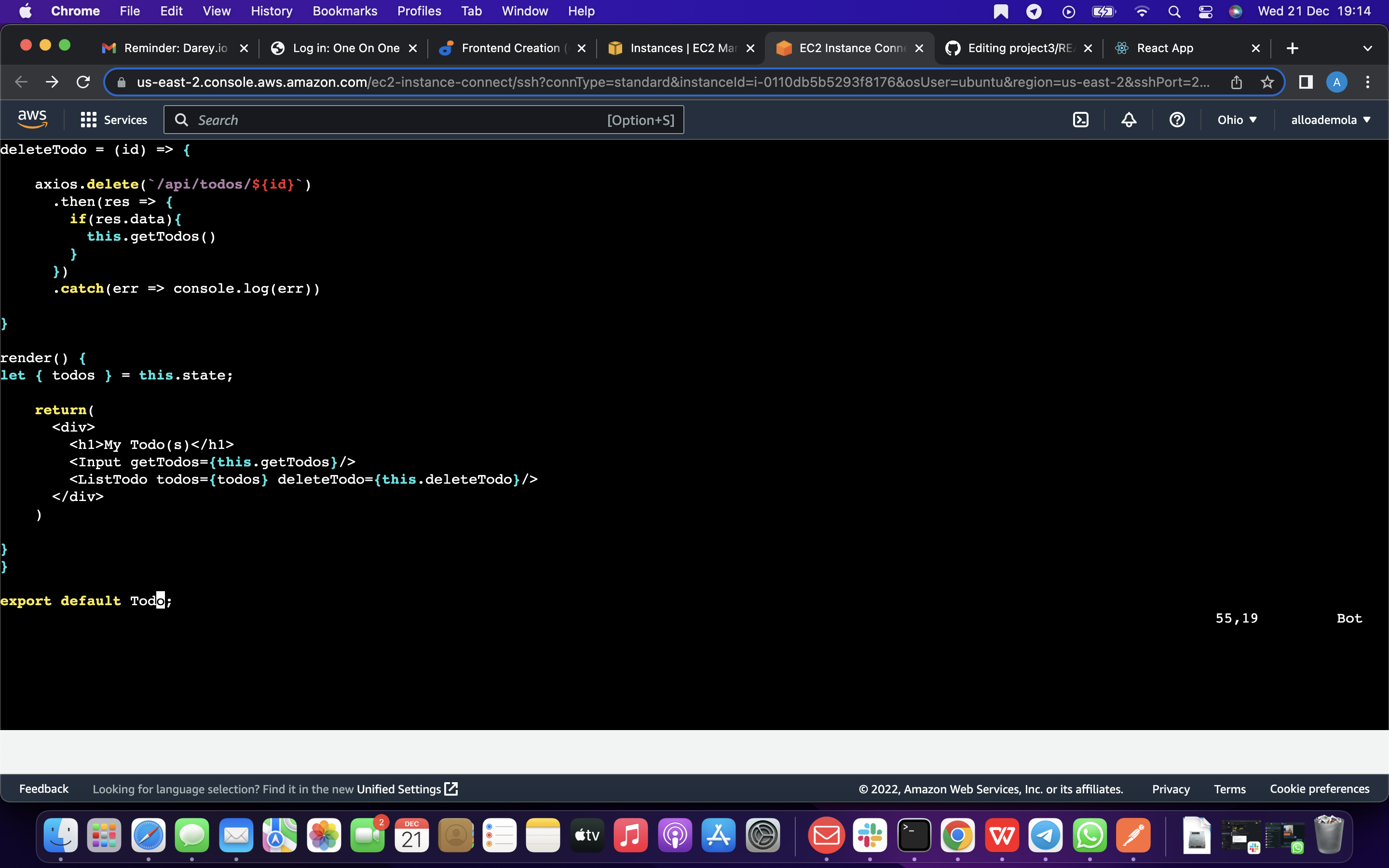
Task: Switch to the React App tab
Action: tap(1166, 48)
